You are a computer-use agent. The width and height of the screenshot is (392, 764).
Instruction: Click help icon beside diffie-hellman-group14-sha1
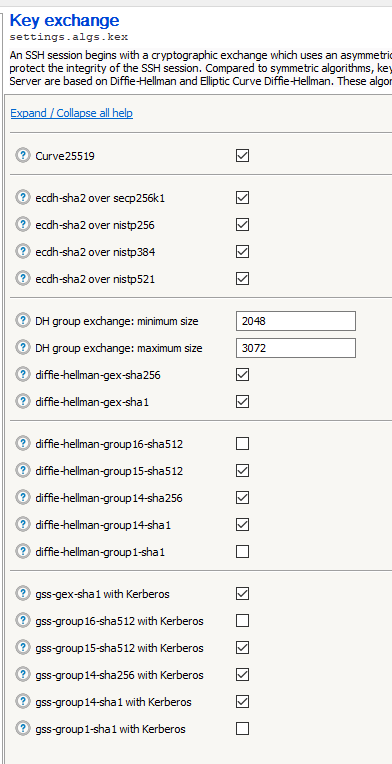[x=22, y=524]
